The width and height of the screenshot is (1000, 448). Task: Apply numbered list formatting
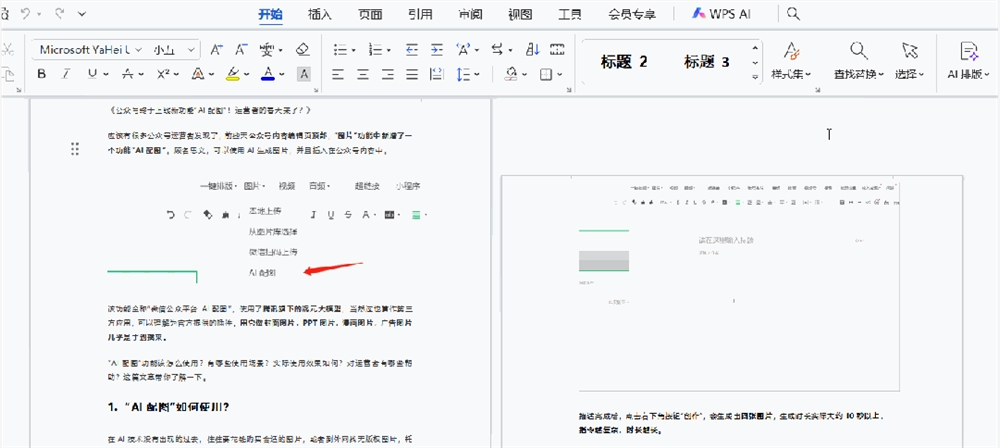click(376, 50)
